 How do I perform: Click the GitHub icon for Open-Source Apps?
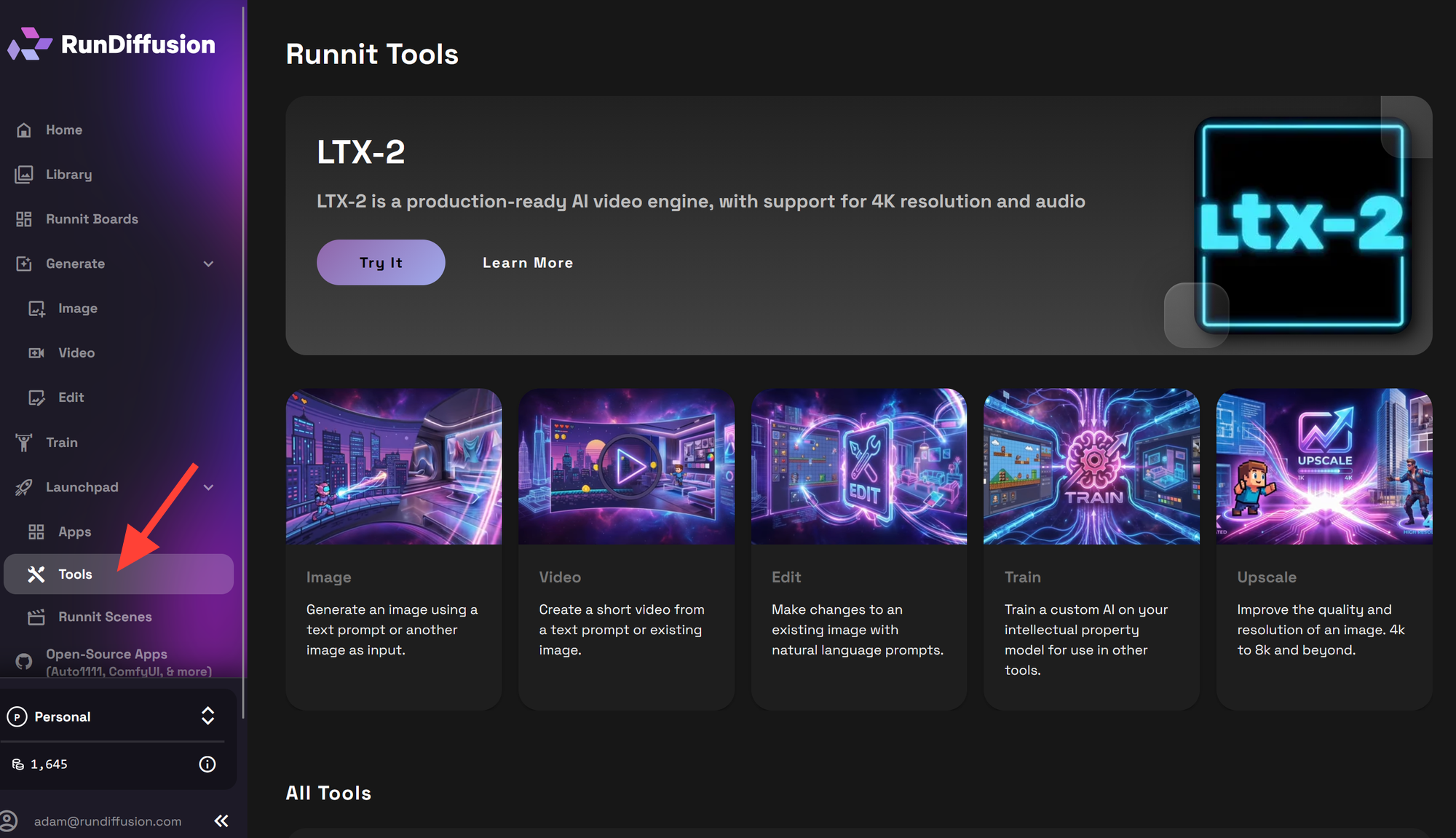click(x=24, y=661)
